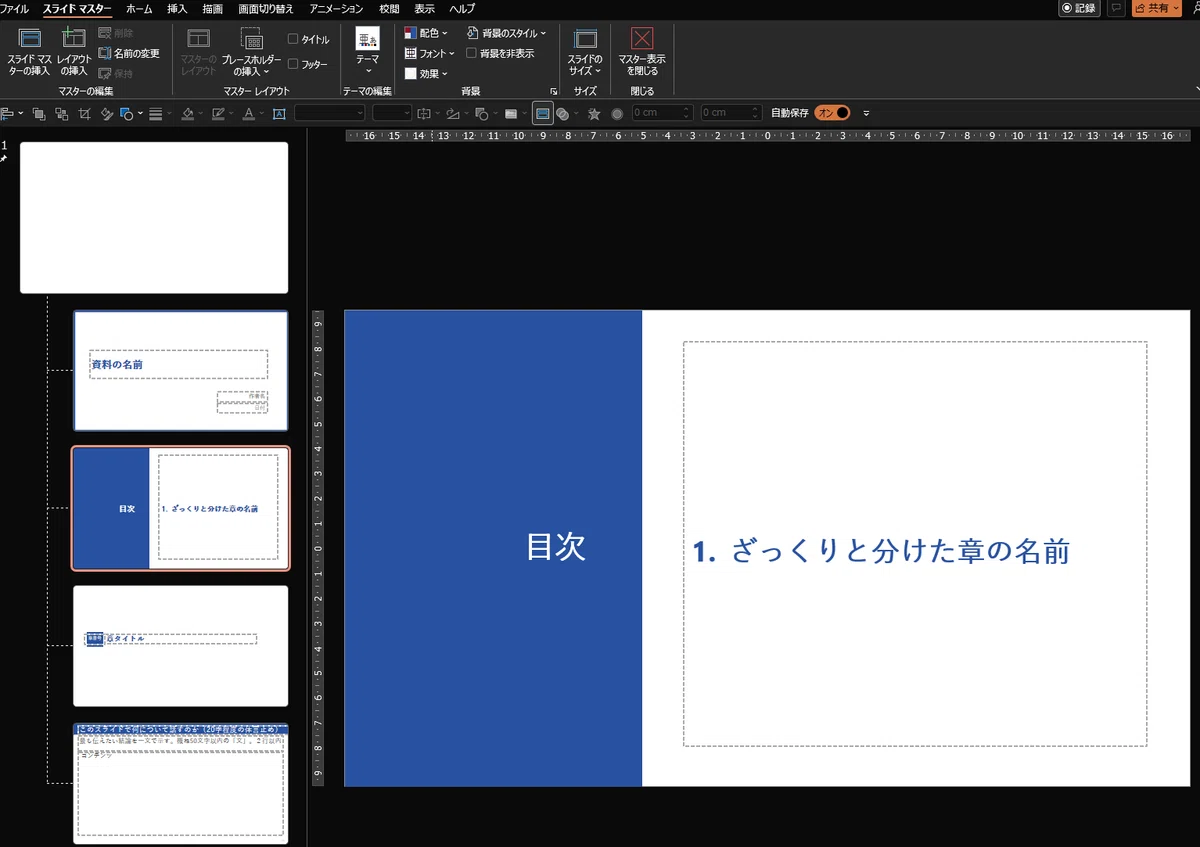Screen dimensions: 1200x847
Task: Open the Colors dropdown (配色)
Action: [x=426, y=33]
